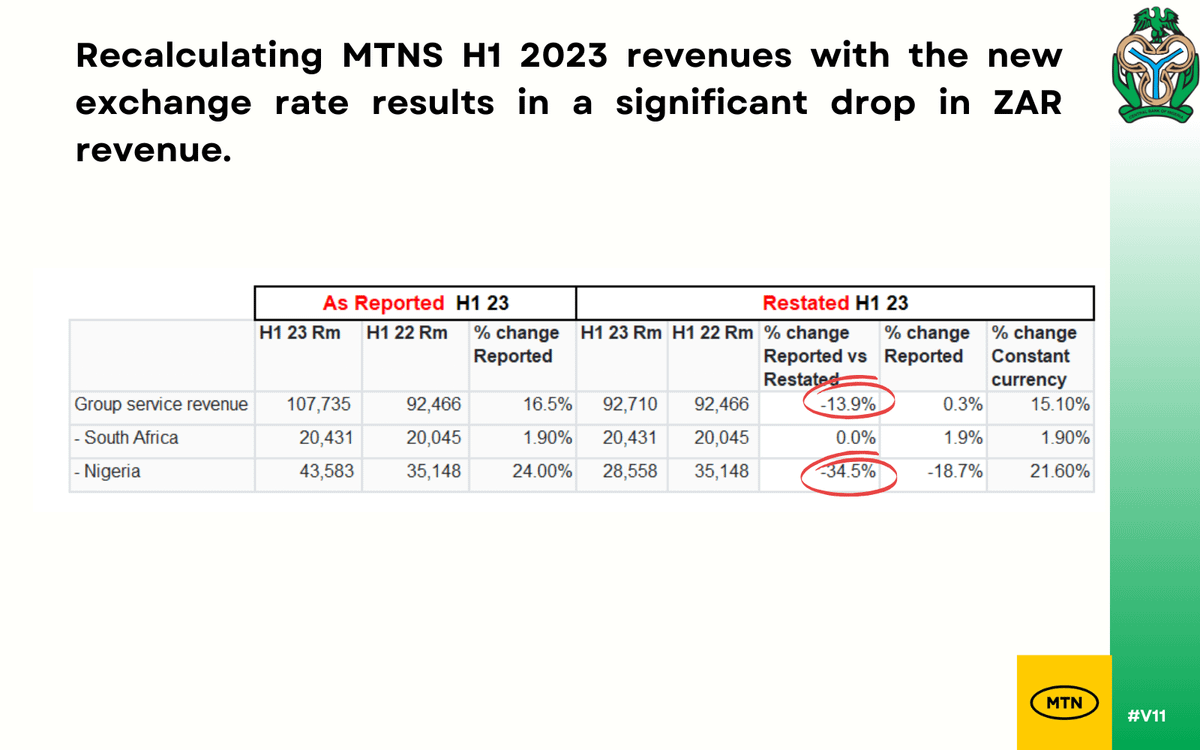Select the 'As Reported H1 23' header
The height and width of the screenshot is (750, 1200).
click(x=415, y=303)
